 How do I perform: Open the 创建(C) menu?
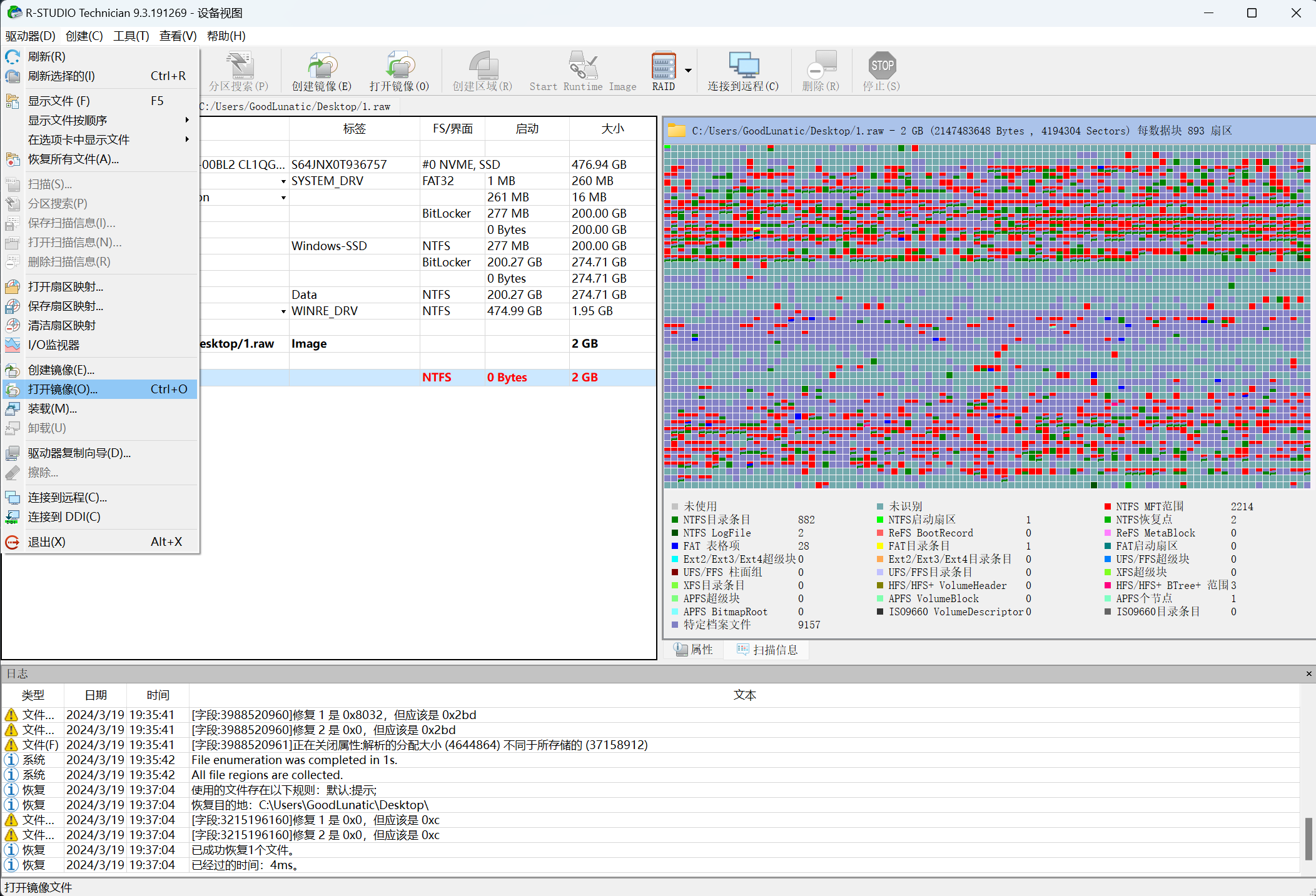coord(84,36)
